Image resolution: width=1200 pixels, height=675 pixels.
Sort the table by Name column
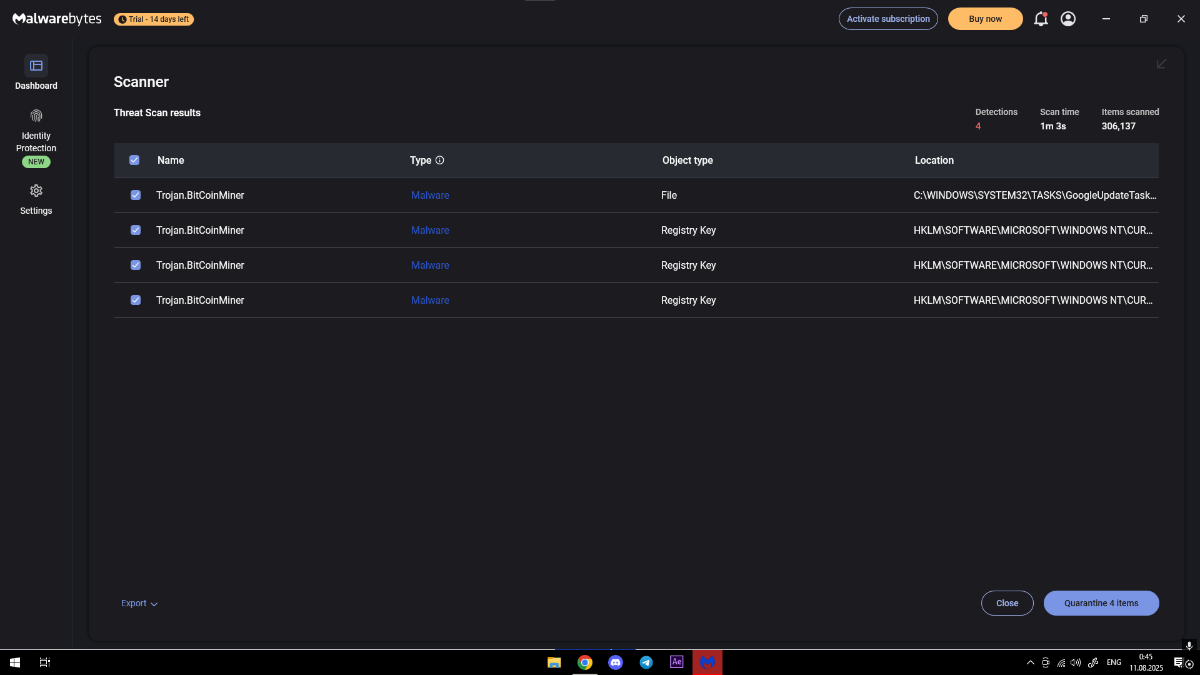[x=171, y=160]
